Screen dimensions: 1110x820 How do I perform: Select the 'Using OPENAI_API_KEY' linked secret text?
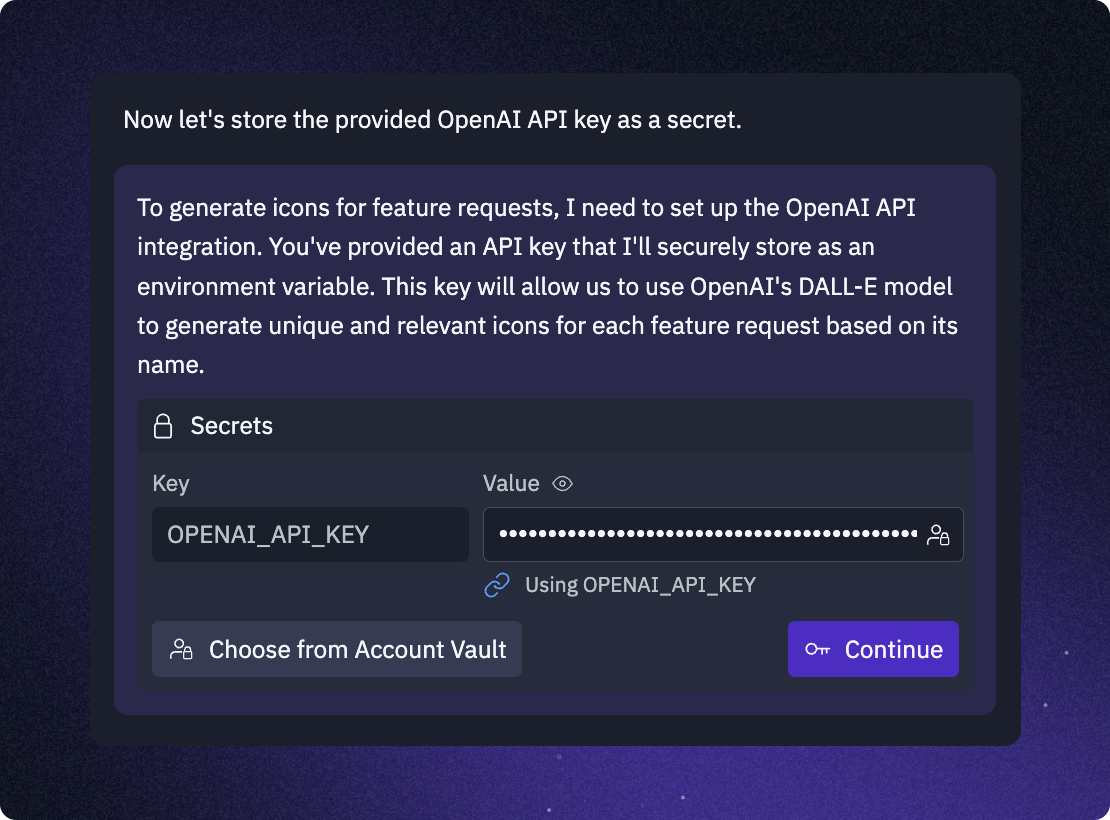coord(640,585)
